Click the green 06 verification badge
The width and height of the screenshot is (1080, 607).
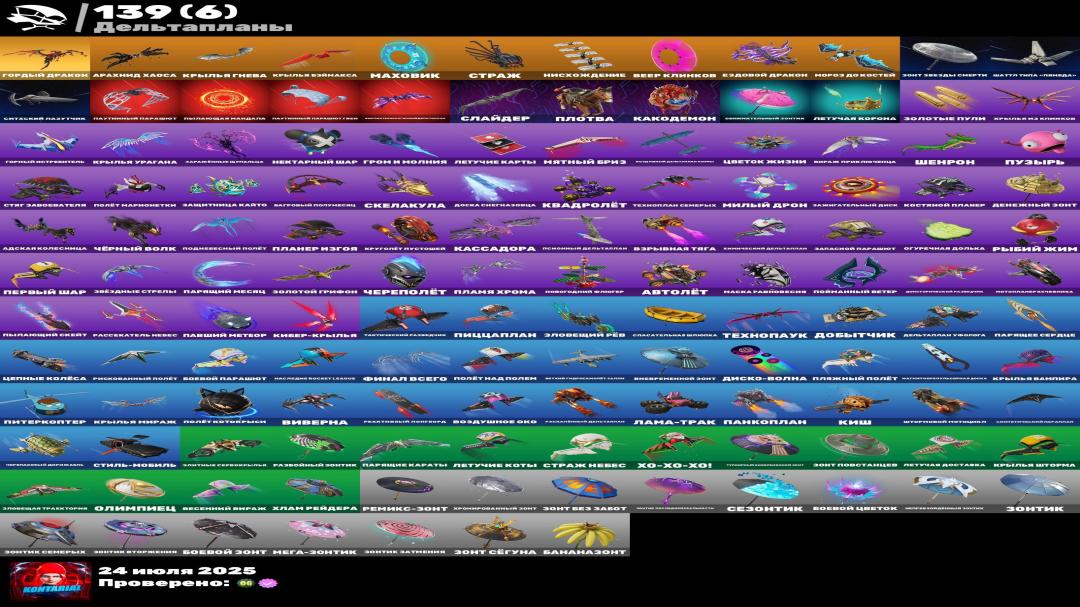coord(245,583)
